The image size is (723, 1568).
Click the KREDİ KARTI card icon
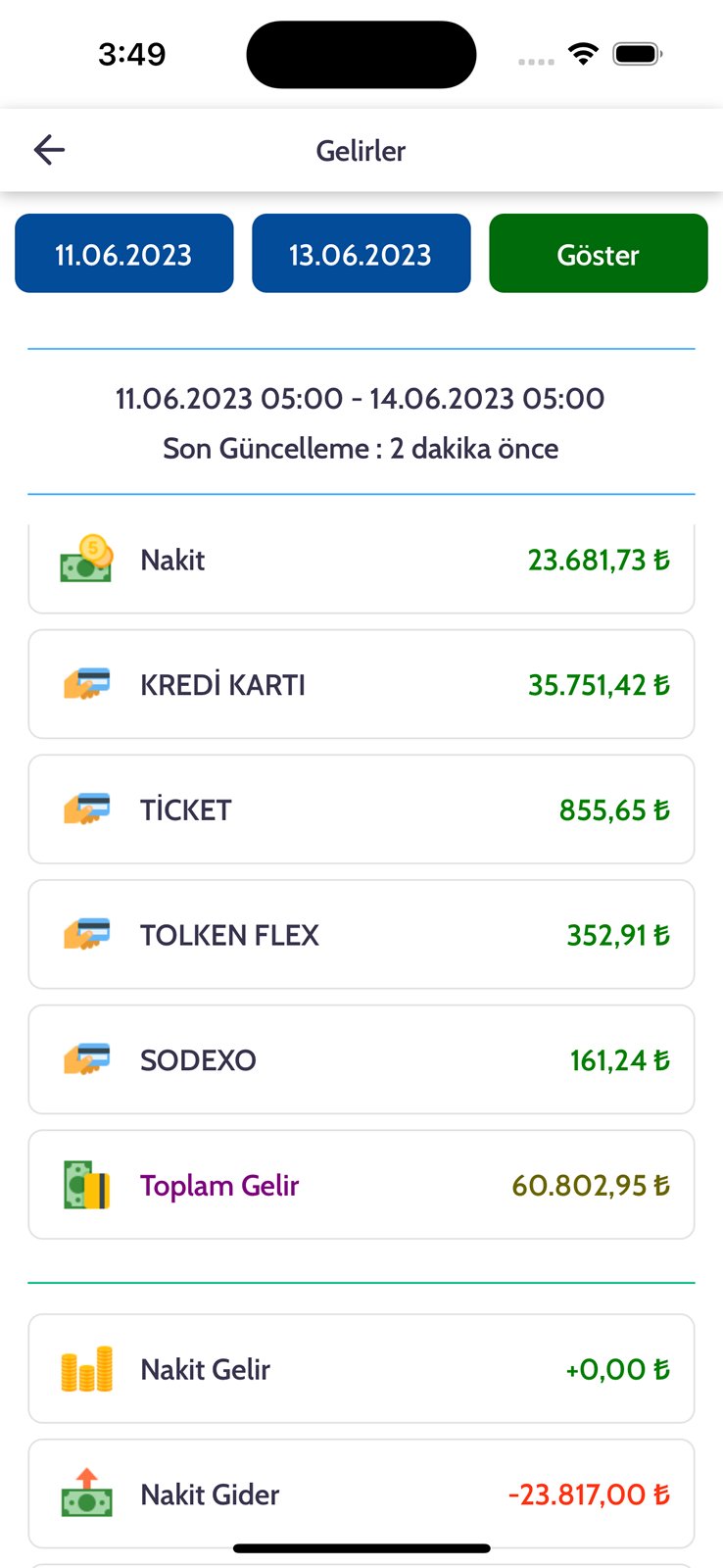[86, 684]
